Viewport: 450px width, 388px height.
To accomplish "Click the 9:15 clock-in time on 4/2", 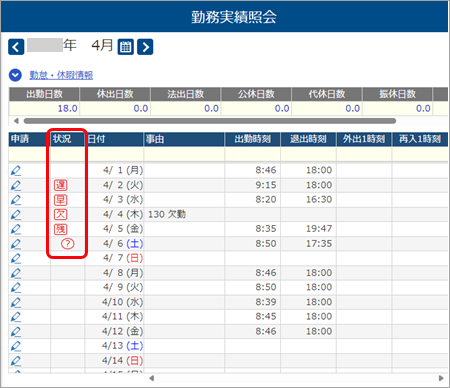I will tap(266, 185).
